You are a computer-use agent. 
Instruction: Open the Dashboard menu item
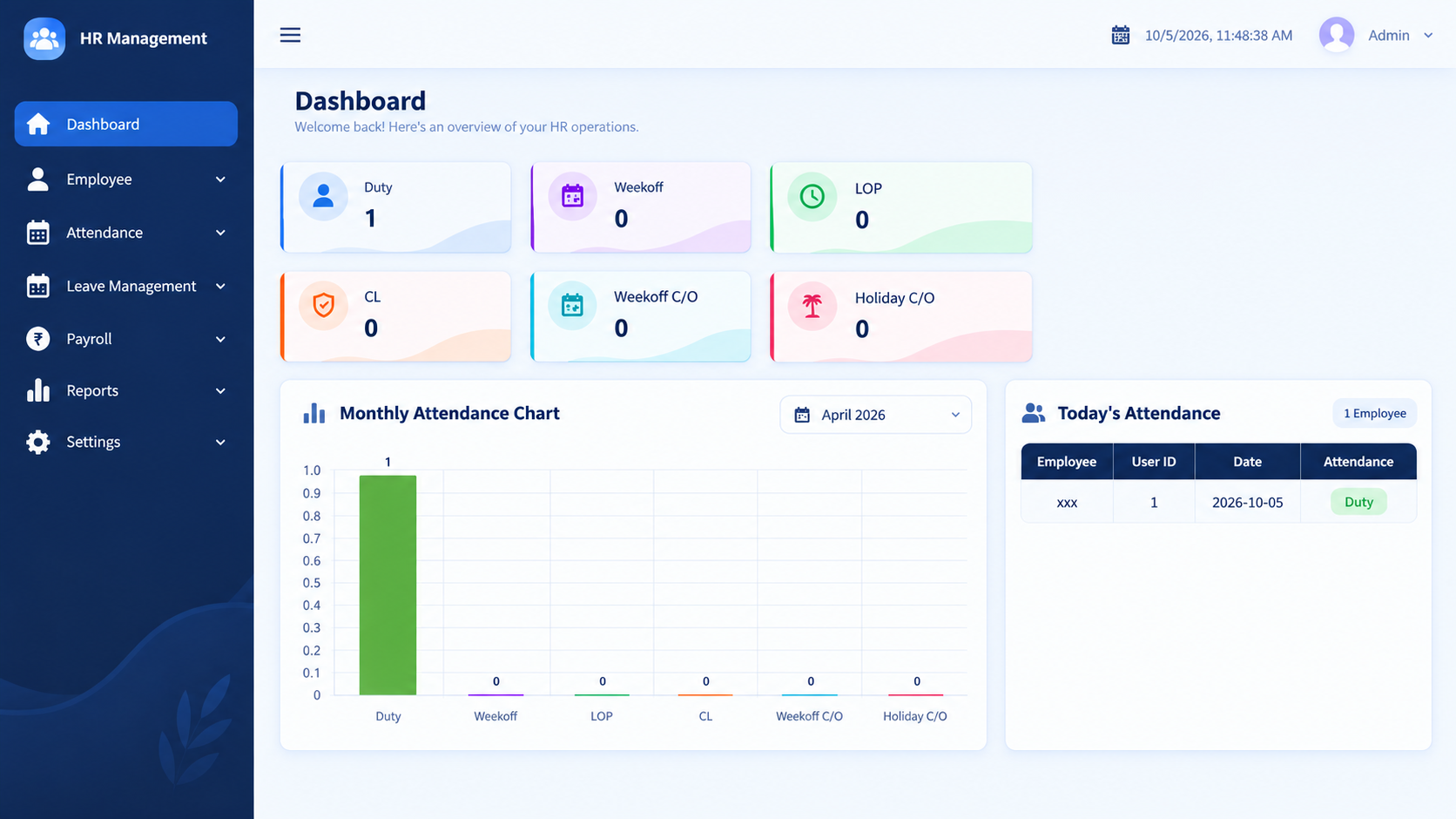[126, 124]
